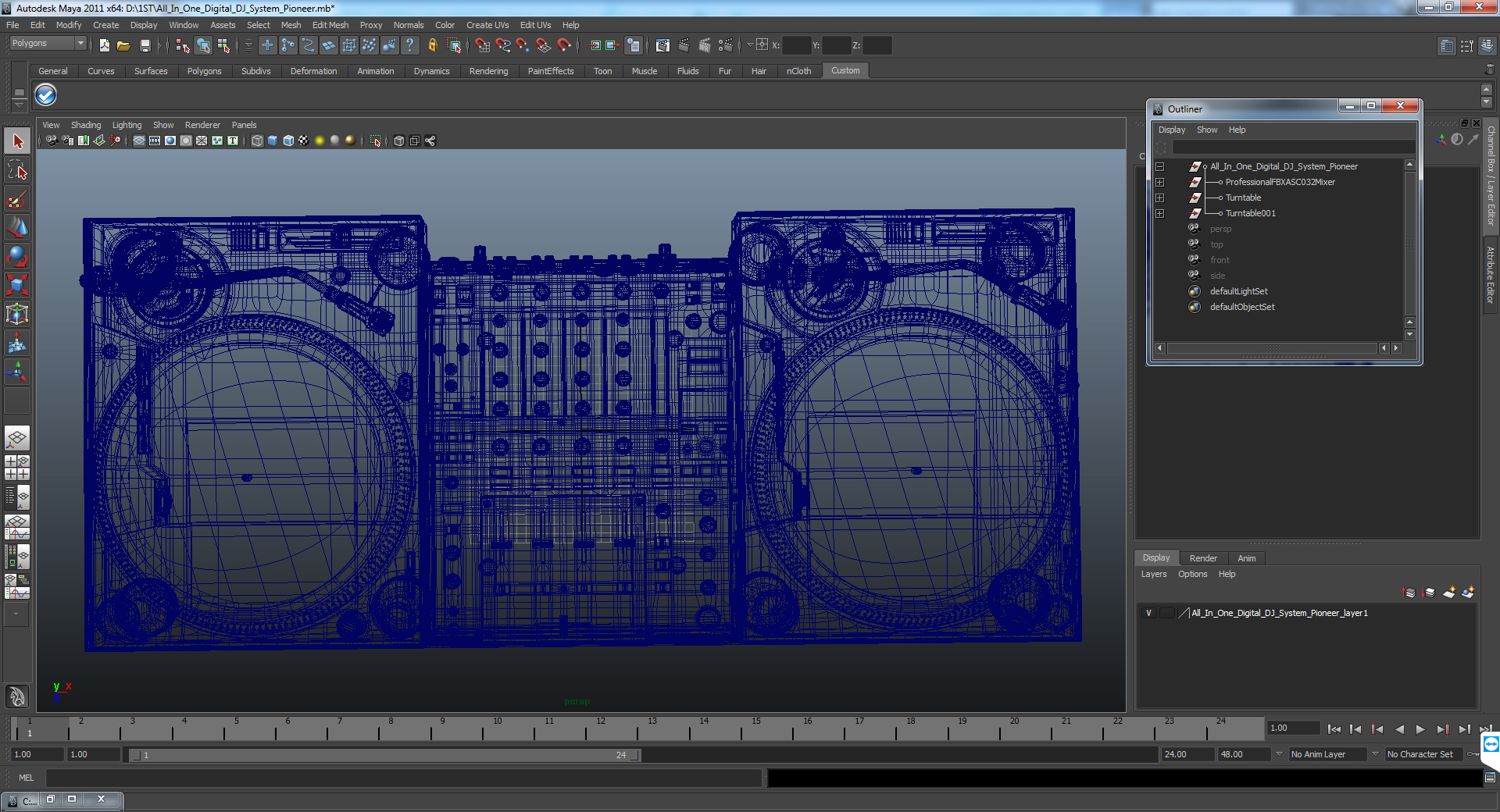
Task: Click create new layer icon in Layer Editor
Action: point(1449,593)
